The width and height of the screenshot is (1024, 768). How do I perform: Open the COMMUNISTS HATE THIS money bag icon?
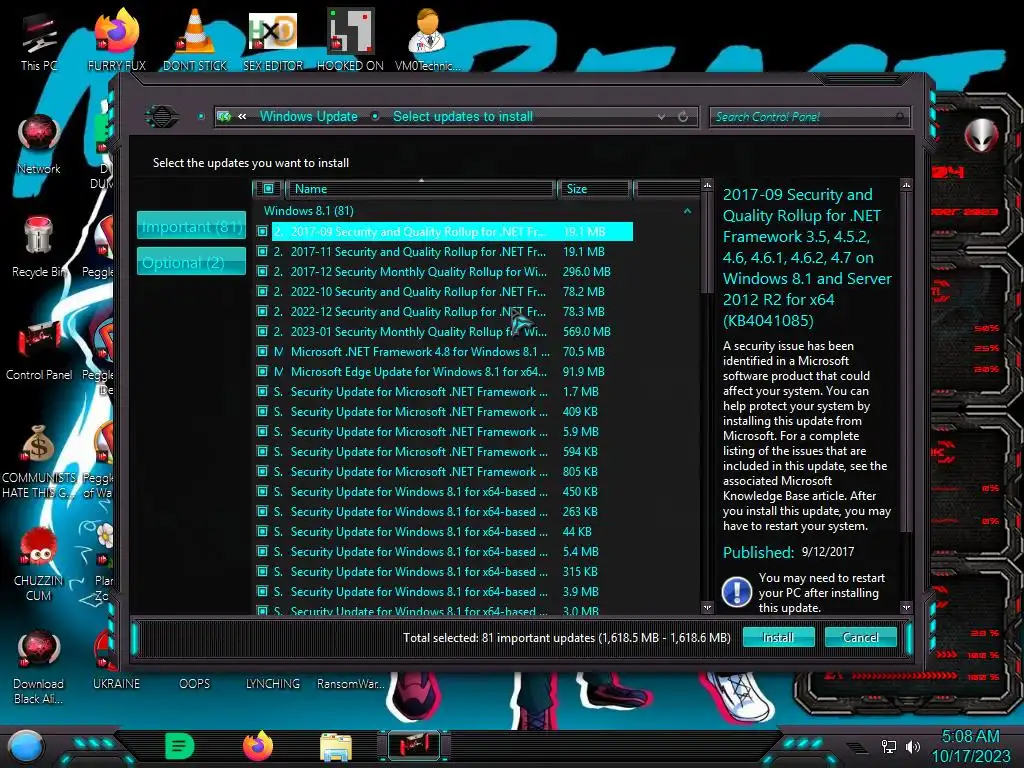pos(39,462)
